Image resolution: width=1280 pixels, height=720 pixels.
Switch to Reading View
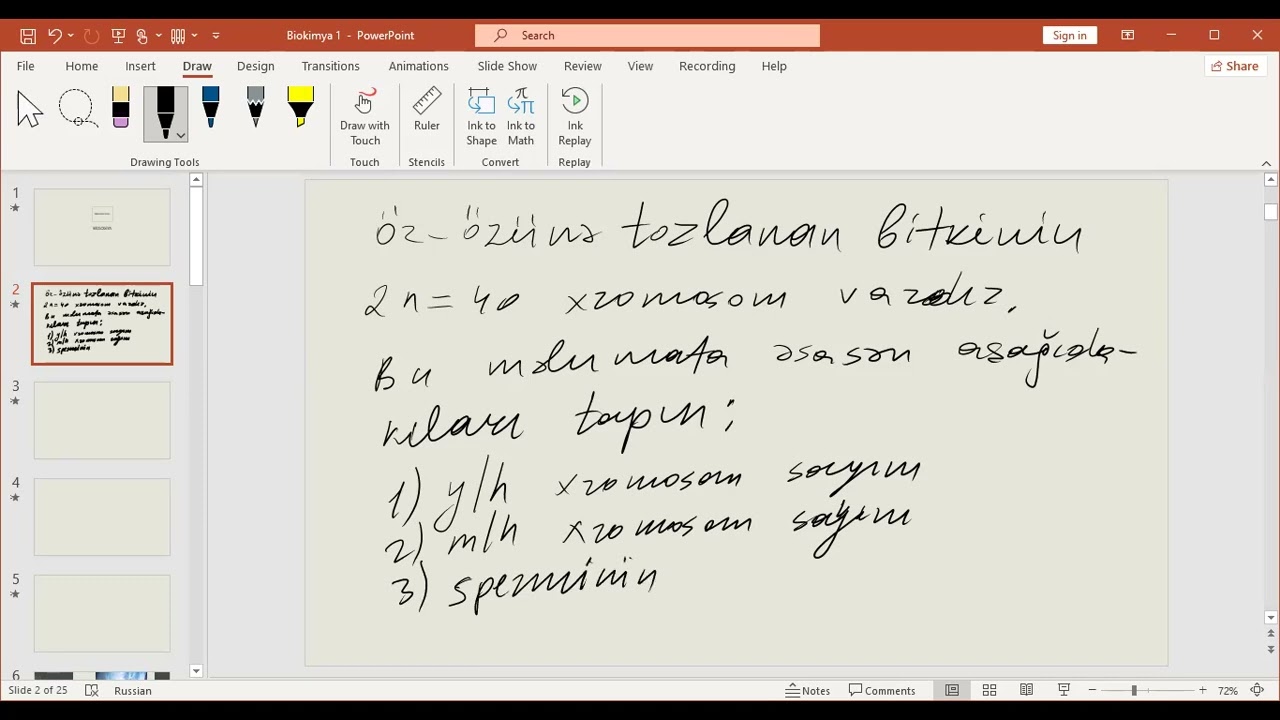[x=1026, y=690]
